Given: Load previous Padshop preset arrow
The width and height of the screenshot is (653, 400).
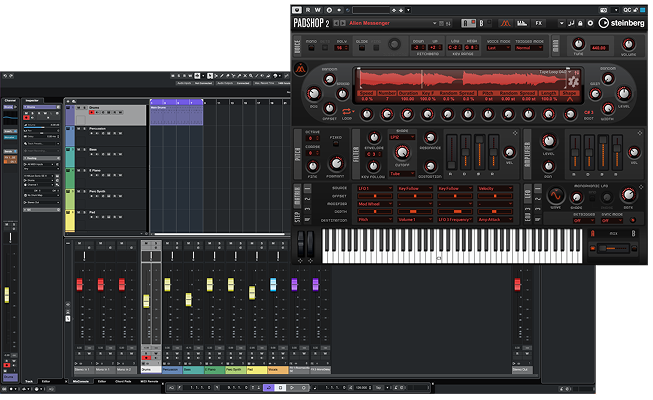Looking at the screenshot, I should click(x=336, y=23).
